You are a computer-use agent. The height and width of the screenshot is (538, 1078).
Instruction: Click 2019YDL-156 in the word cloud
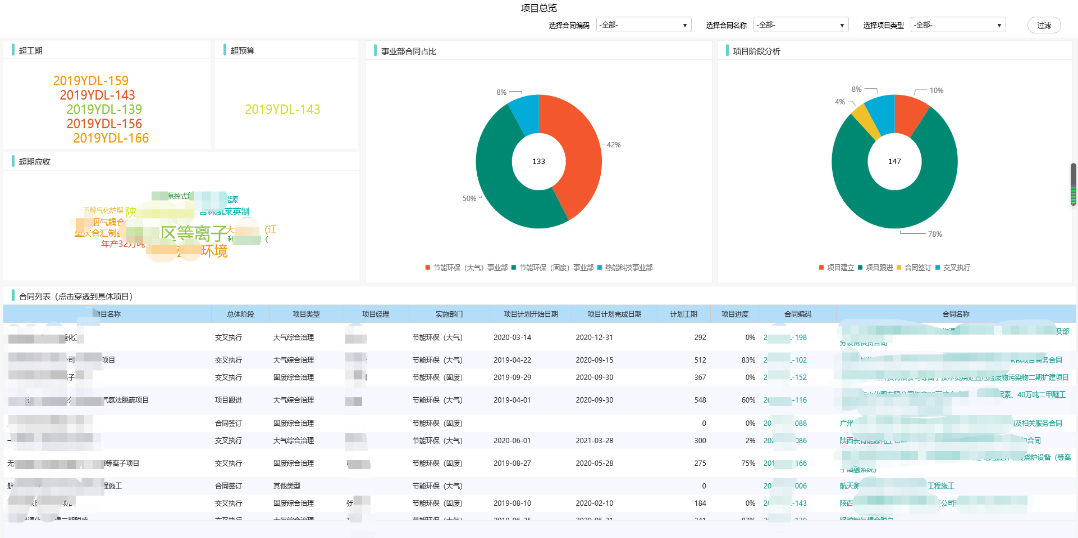[x=104, y=124]
